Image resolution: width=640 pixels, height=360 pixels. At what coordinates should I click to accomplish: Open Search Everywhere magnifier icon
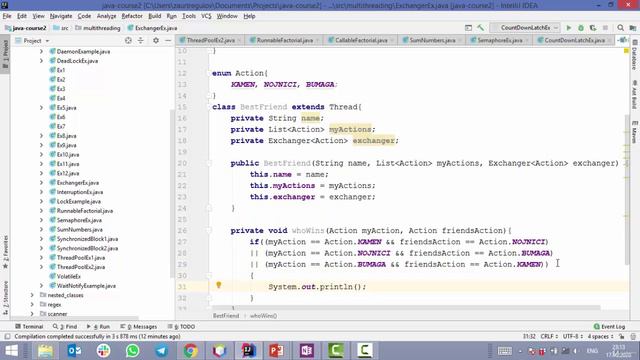pyautogui.click(x=620, y=28)
